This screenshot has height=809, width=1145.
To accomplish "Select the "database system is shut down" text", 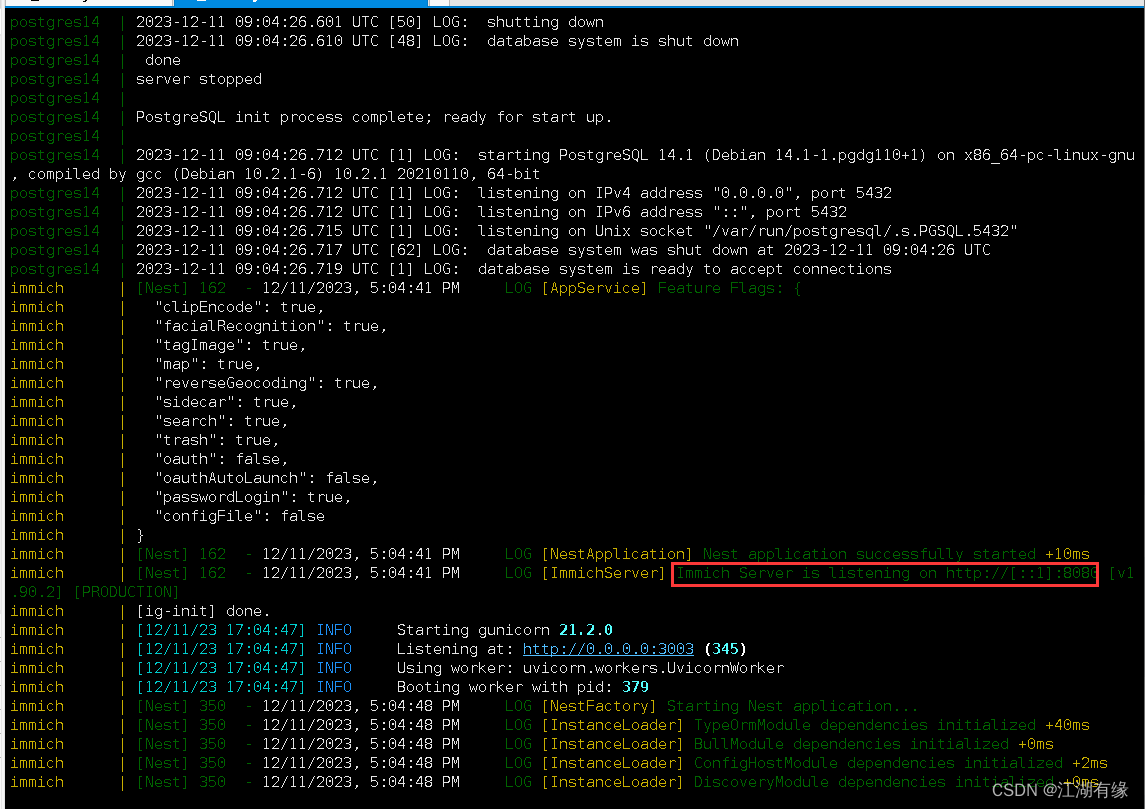I will point(613,41).
